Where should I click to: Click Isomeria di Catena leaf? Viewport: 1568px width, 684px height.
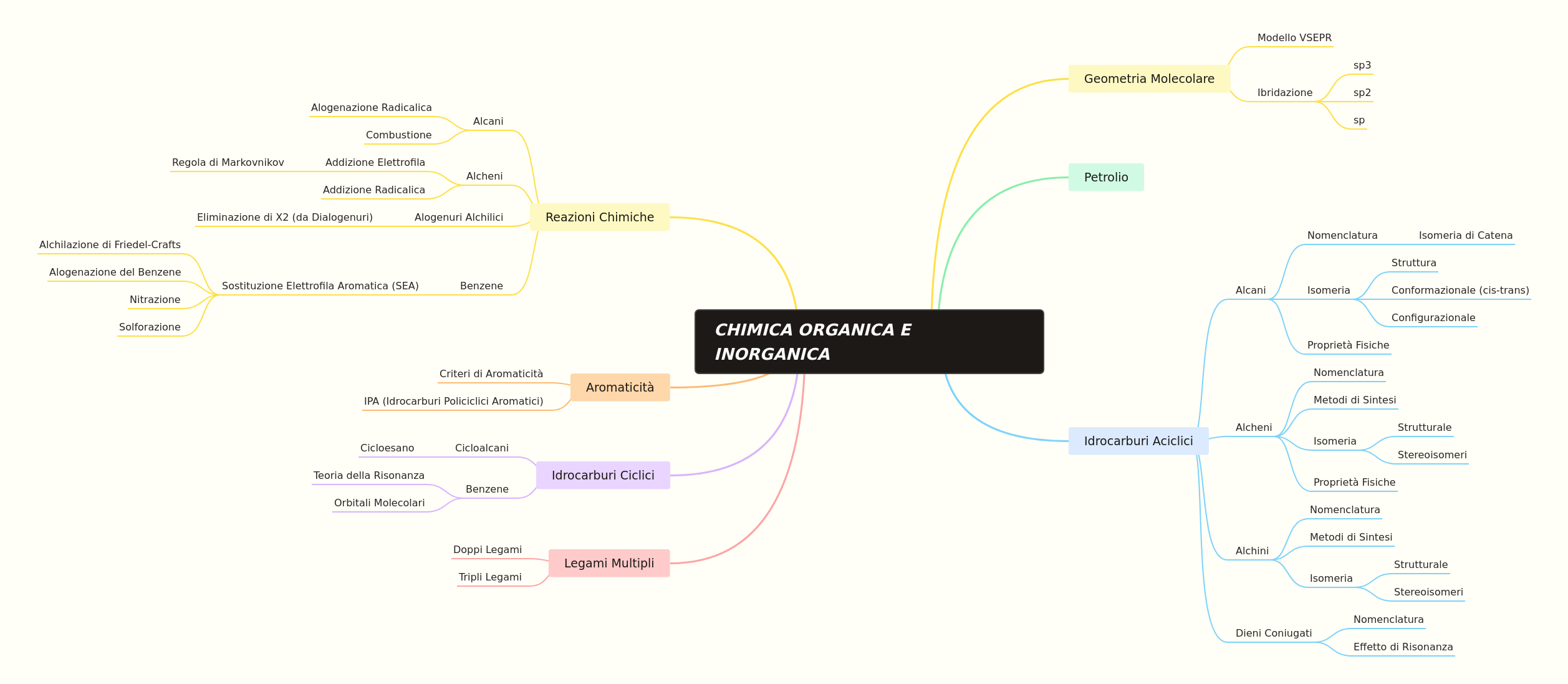pyautogui.click(x=1466, y=236)
